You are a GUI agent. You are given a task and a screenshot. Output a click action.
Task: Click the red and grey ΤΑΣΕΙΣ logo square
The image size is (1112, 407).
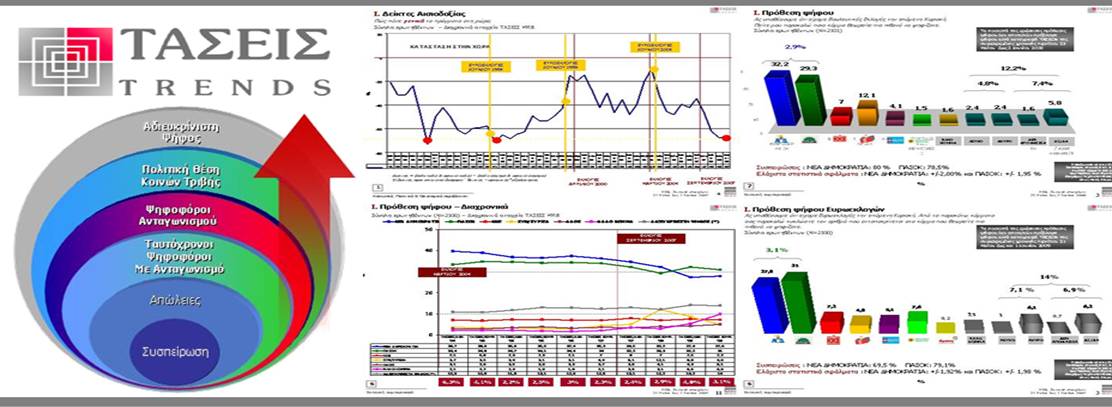click(65, 62)
